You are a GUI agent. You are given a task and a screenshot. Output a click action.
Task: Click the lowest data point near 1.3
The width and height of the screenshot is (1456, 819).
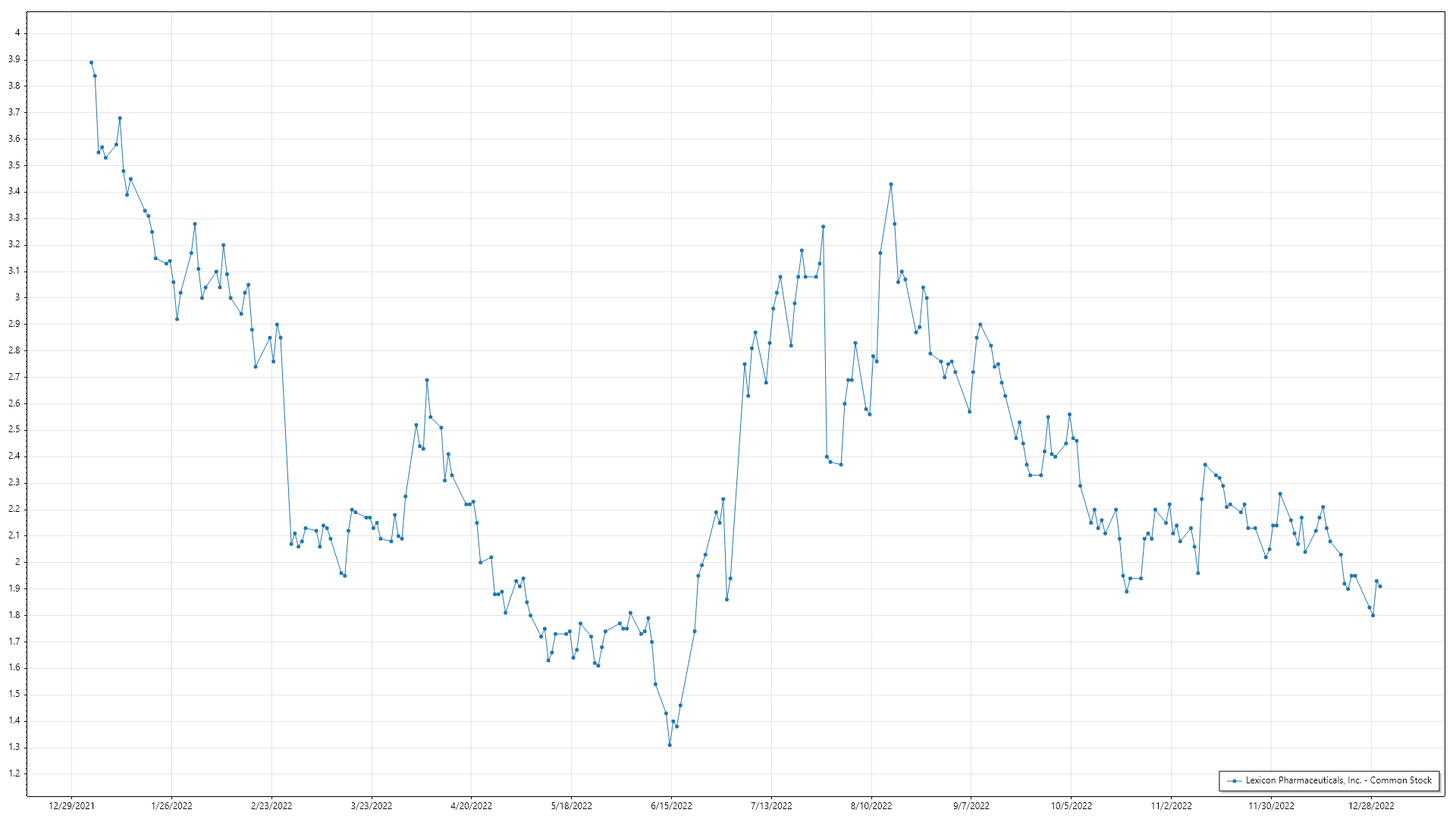point(670,745)
